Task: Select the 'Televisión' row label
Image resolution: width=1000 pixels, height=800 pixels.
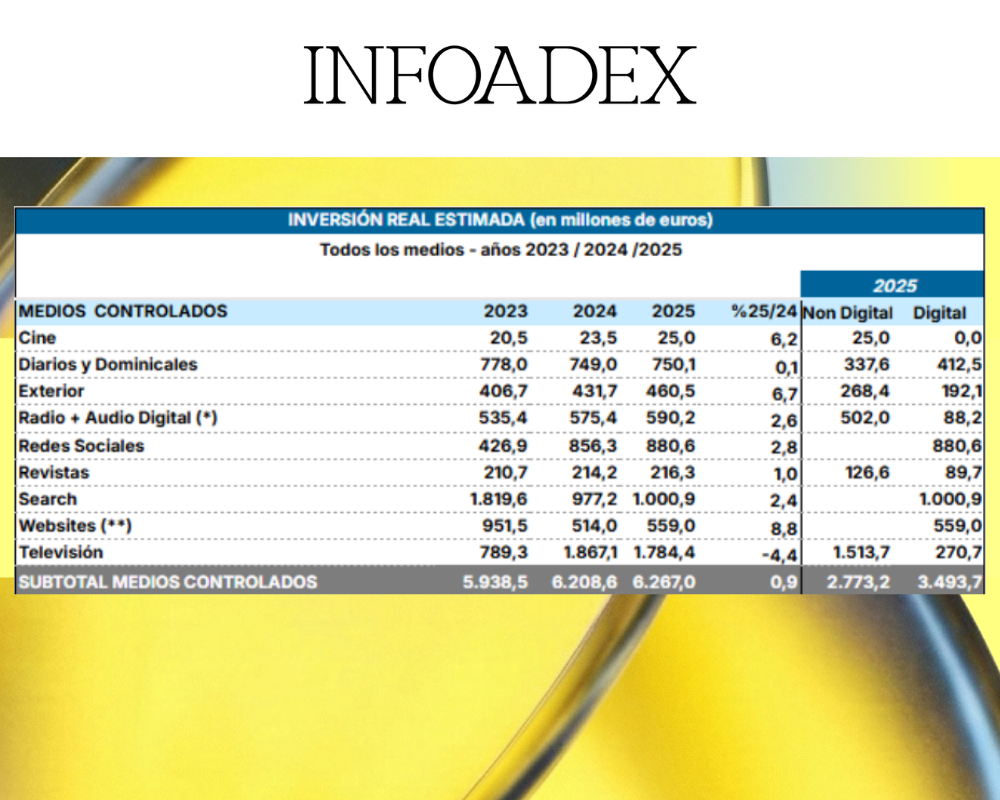Action: (61, 552)
